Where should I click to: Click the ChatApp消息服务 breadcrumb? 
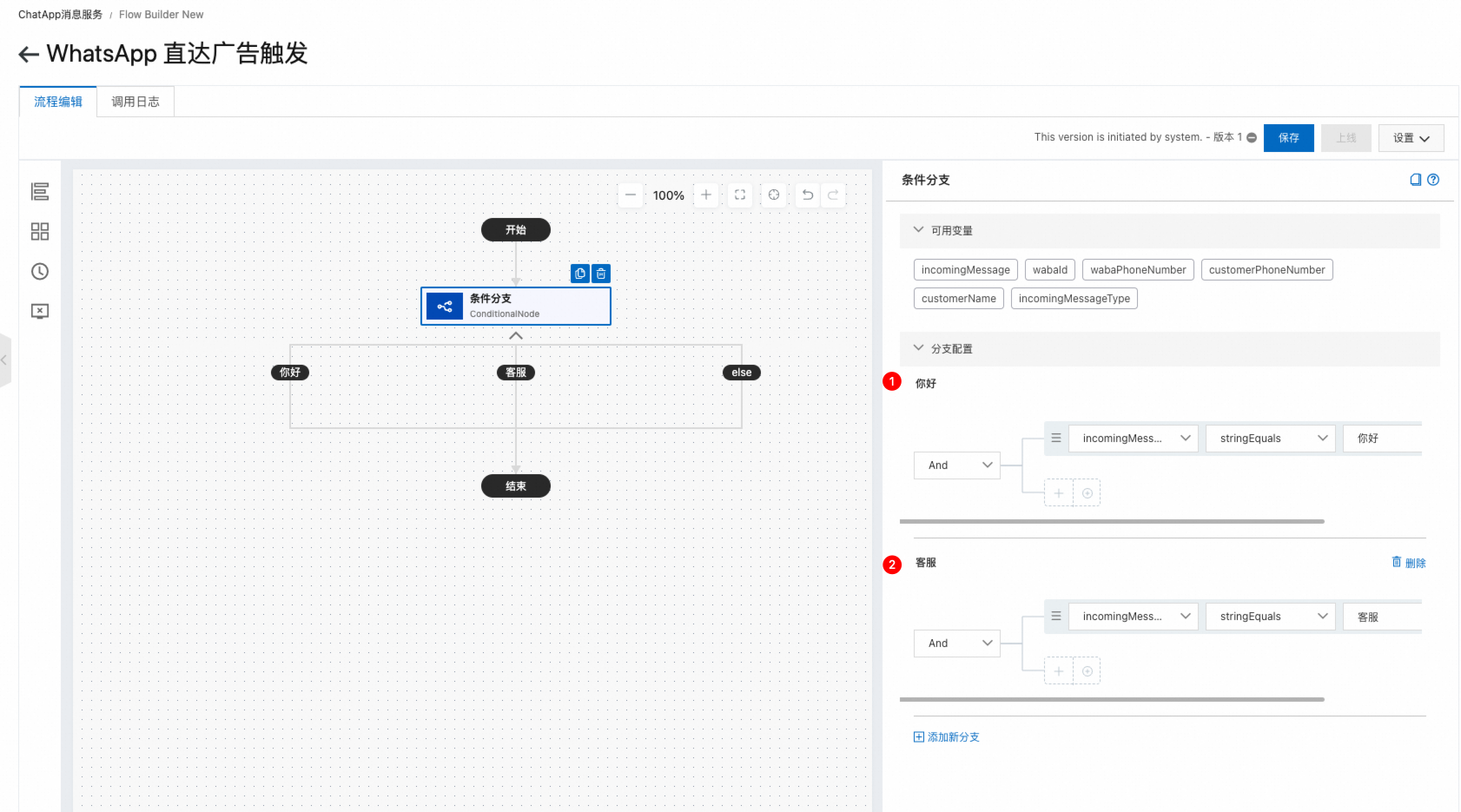pos(60,15)
